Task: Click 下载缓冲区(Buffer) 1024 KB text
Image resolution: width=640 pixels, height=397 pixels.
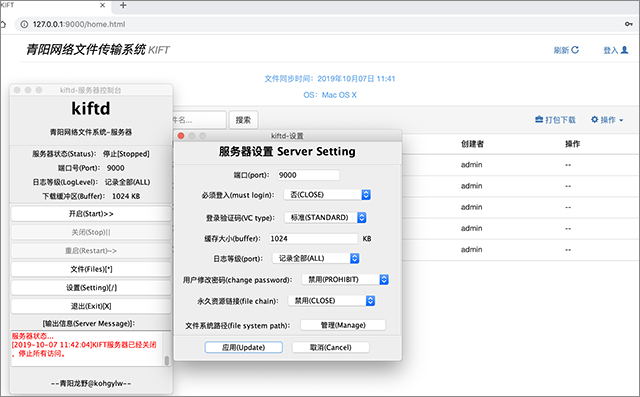Action: click(x=91, y=196)
